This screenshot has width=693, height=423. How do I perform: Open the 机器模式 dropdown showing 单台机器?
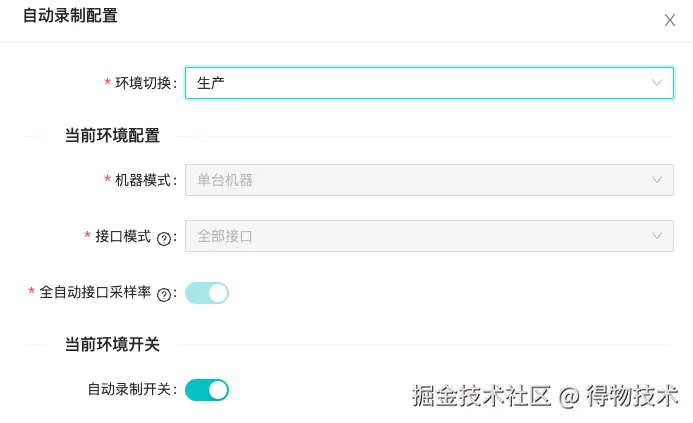click(x=420, y=180)
